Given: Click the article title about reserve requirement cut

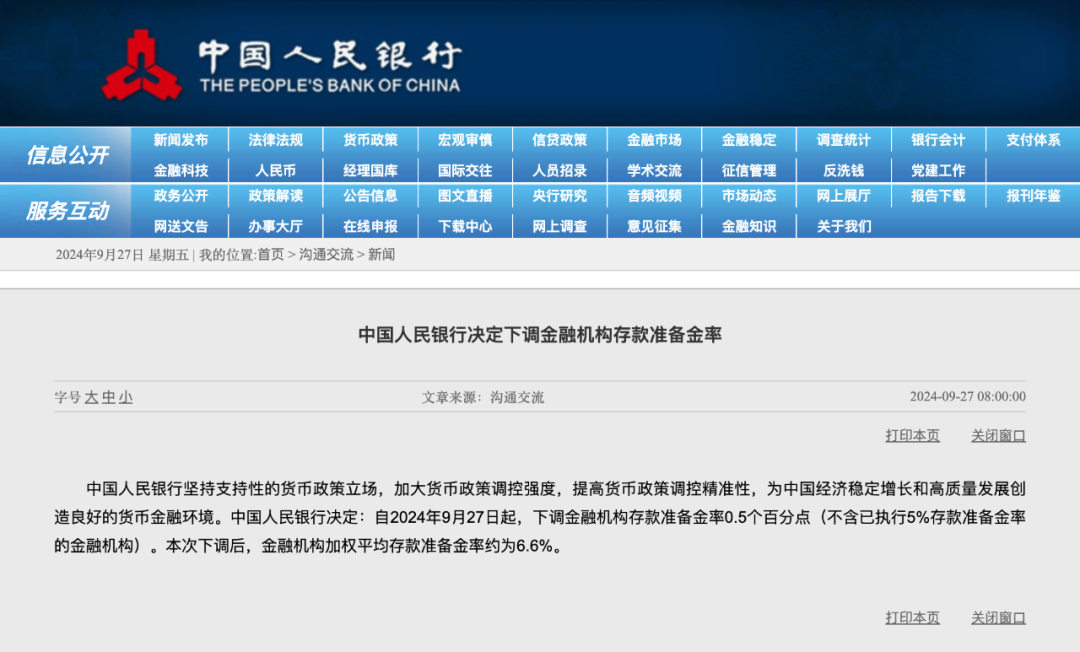Looking at the screenshot, I should pyautogui.click(x=540, y=336).
